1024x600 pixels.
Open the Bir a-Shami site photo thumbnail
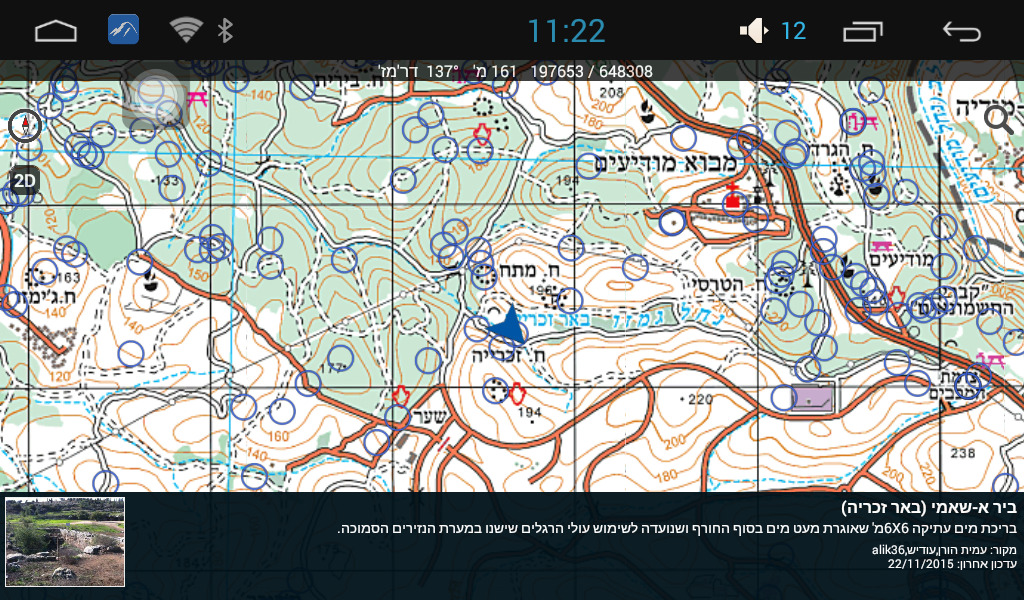tap(65, 542)
